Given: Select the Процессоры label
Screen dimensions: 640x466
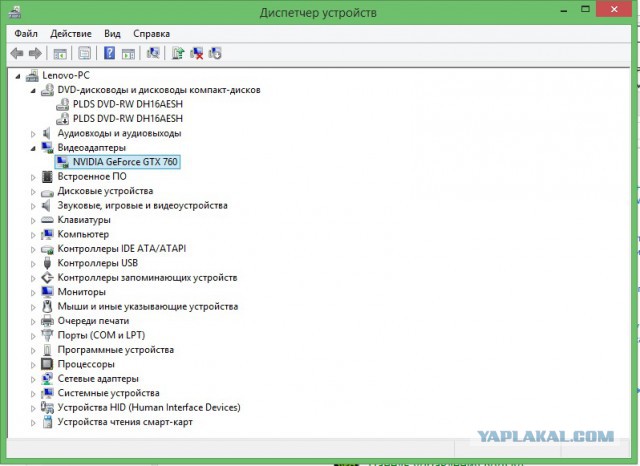Looking at the screenshot, I should pyautogui.click(x=86, y=364).
